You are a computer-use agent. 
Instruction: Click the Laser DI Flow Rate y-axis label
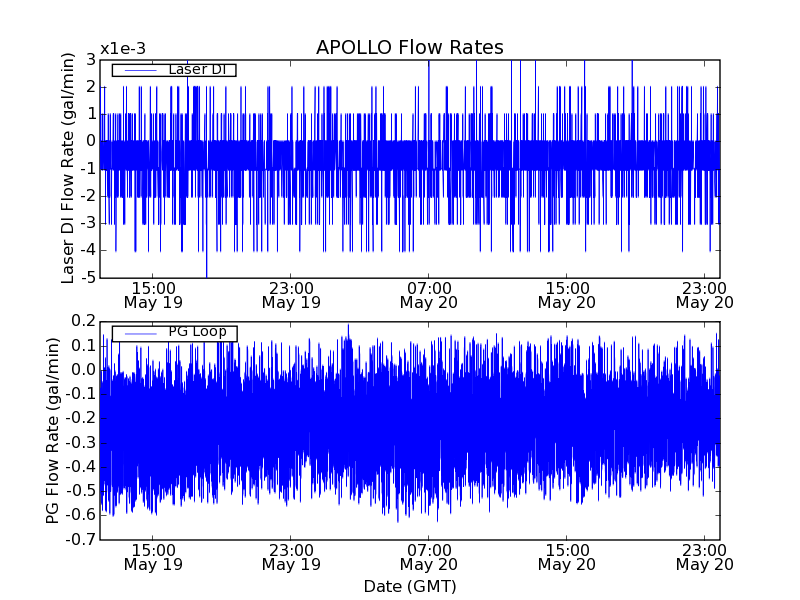click(69, 168)
